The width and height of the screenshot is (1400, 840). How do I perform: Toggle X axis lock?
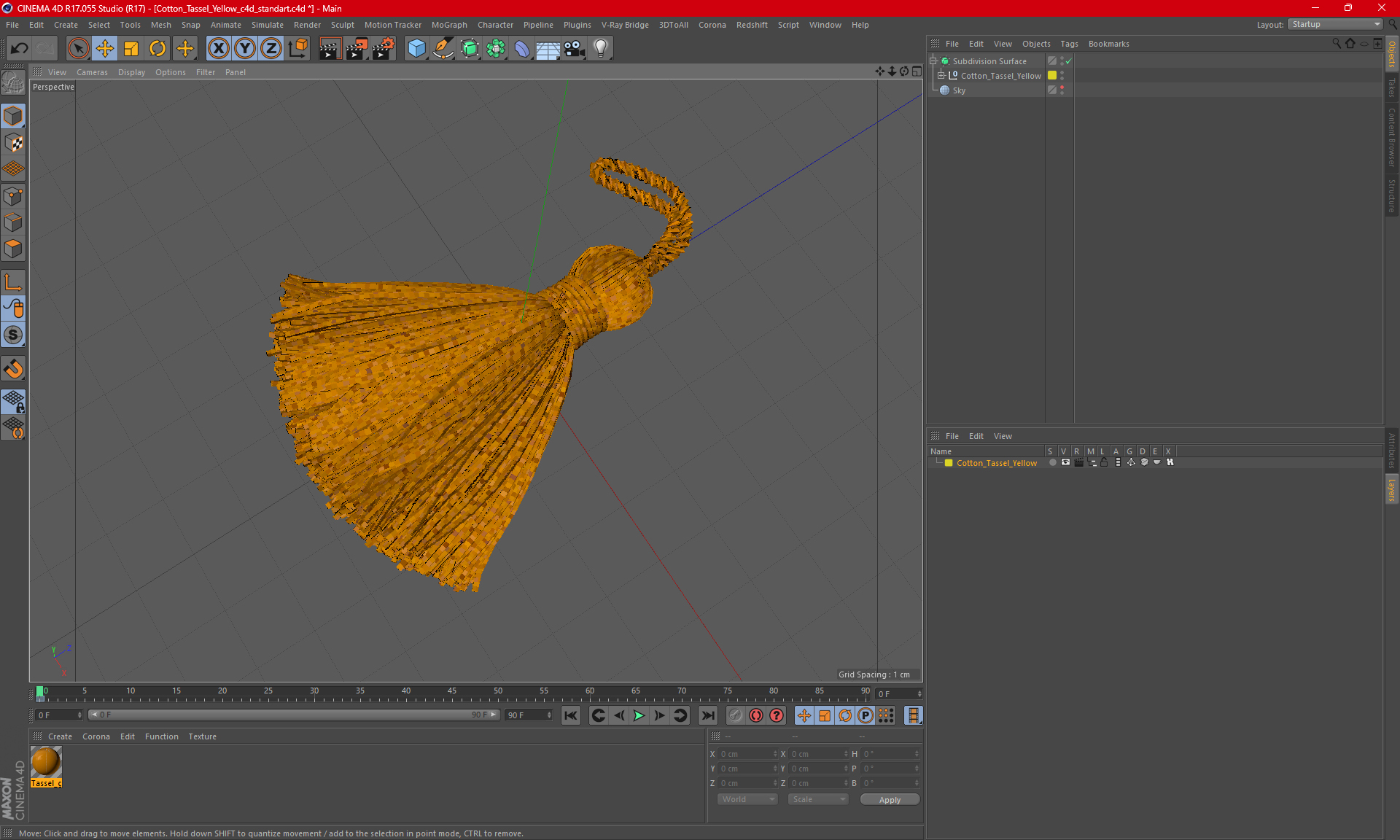(218, 48)
